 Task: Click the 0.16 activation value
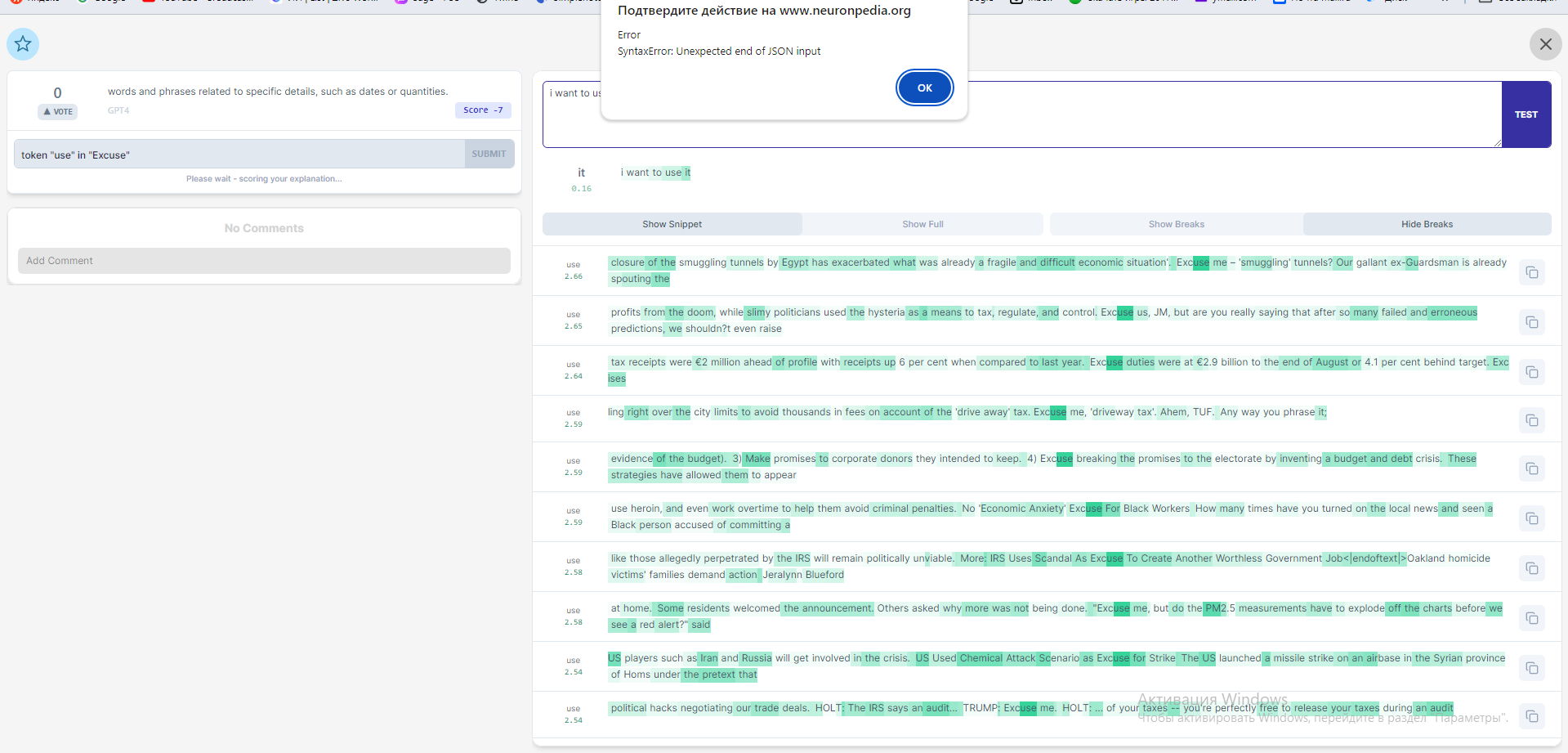point(581,189)
